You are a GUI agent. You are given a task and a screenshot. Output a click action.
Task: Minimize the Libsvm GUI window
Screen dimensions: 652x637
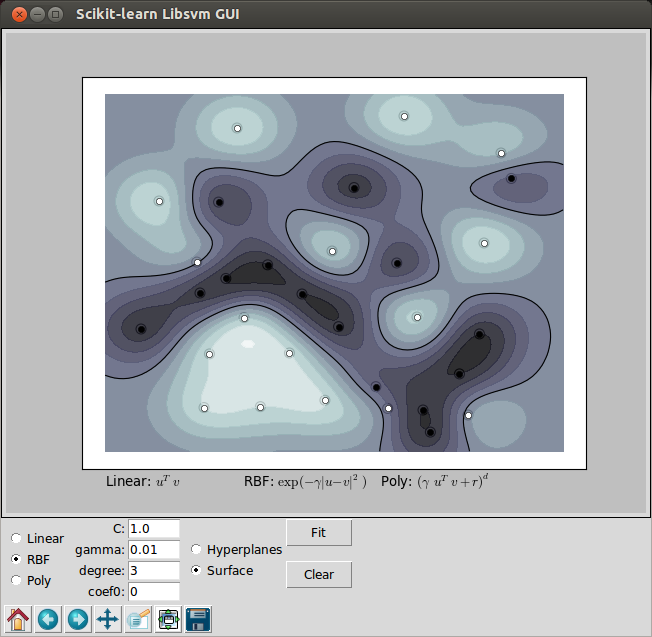pyautogui.click(x=37, y=15)
